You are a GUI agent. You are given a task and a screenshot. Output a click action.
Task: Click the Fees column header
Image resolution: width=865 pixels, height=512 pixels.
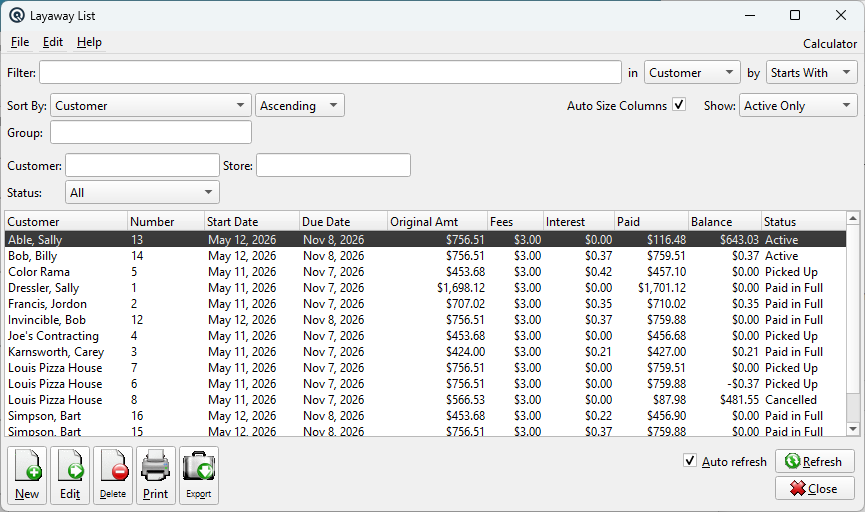[x=515, y=221]
